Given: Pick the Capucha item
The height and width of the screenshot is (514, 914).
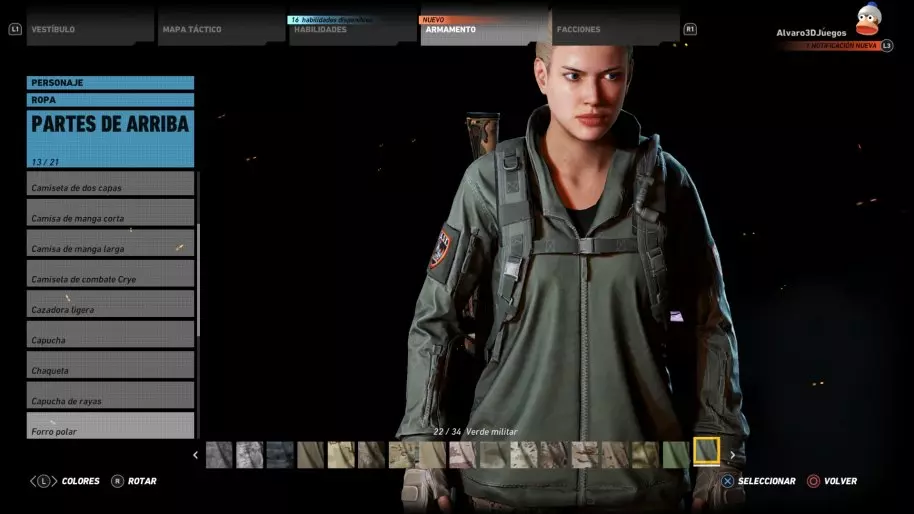Looking at the screenshot, I should pos(110,335).
